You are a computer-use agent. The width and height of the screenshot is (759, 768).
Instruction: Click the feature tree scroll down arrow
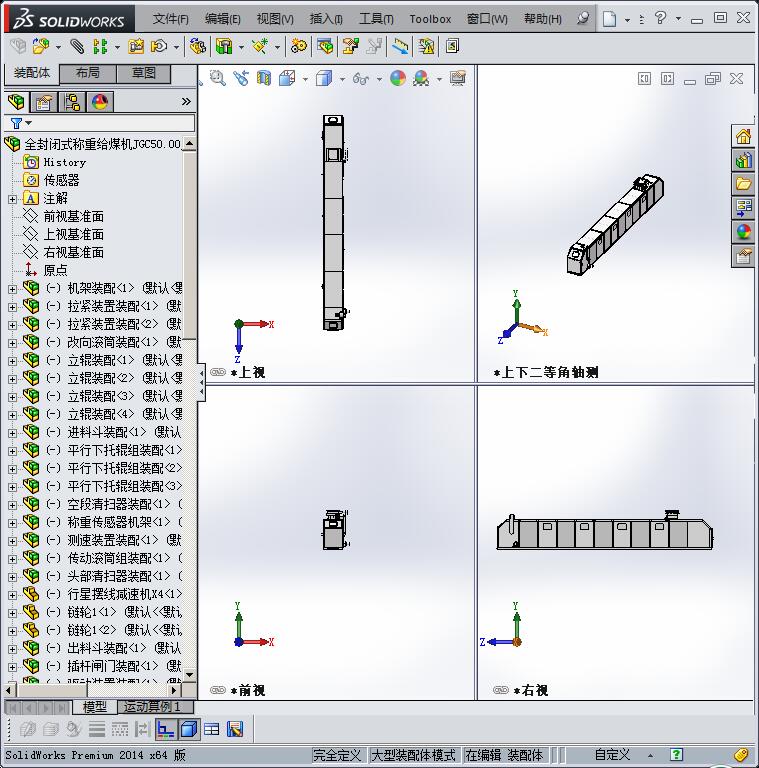(190, 675)
